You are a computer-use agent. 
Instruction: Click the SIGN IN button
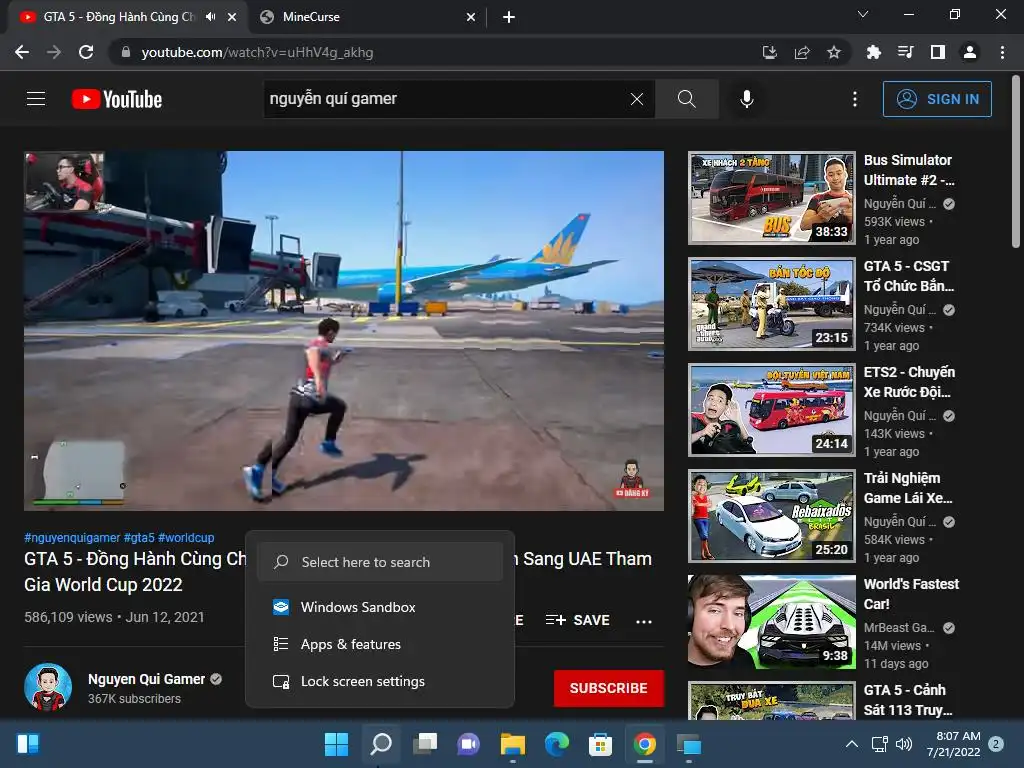[x=936, y=99]
